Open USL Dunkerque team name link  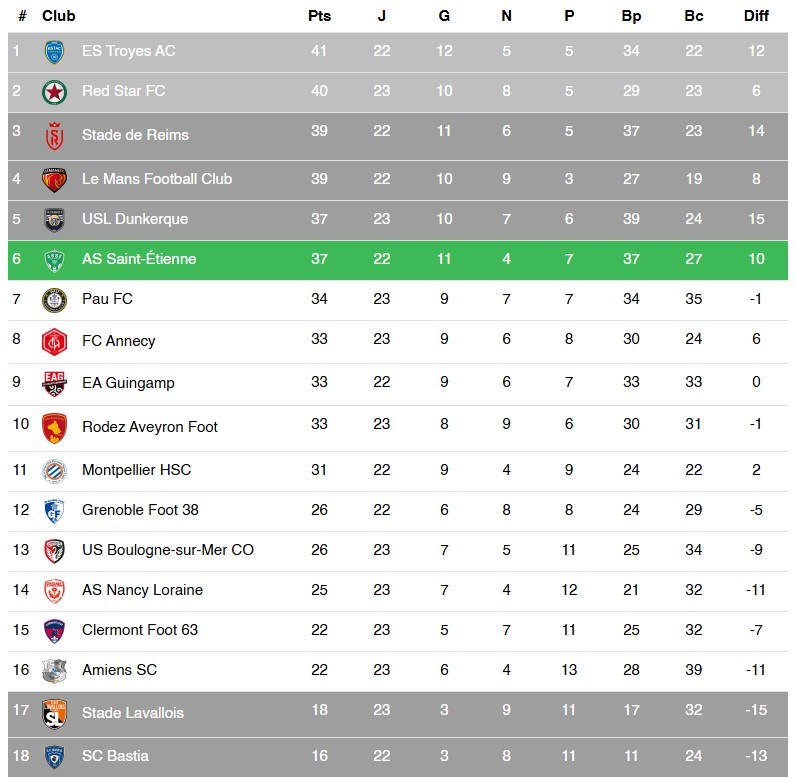135,219
